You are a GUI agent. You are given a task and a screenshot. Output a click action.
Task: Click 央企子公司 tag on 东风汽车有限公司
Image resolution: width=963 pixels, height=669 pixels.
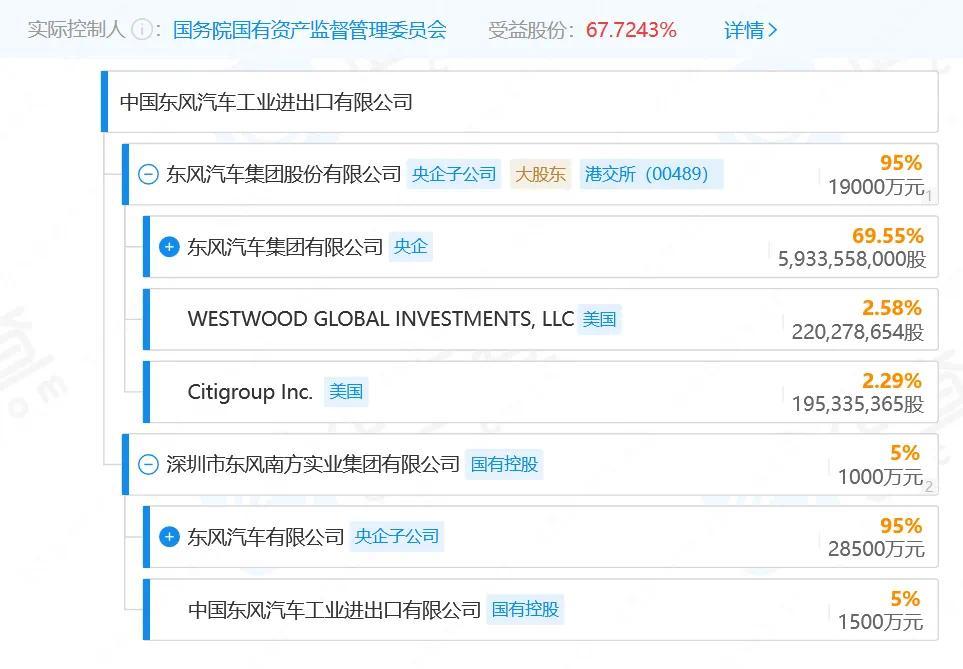[397, 537]
